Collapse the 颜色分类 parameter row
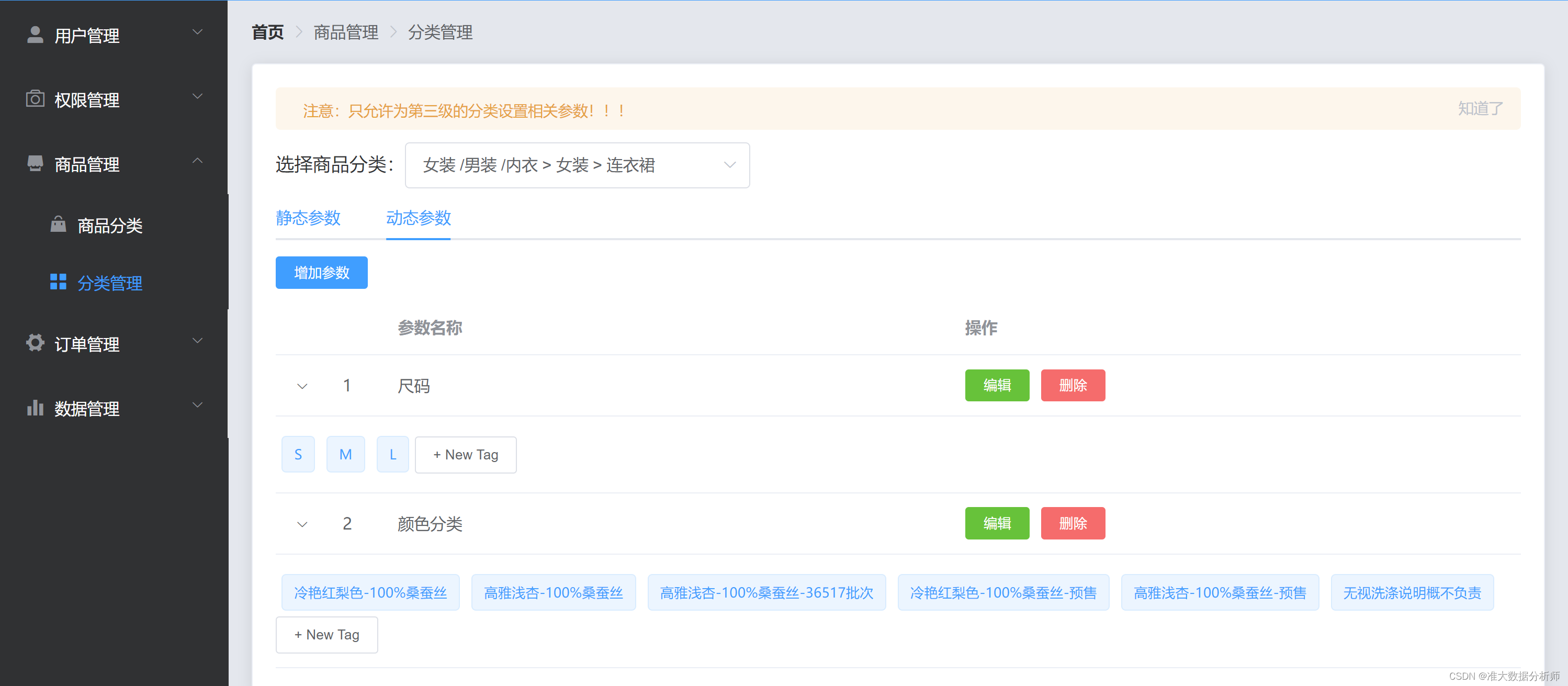 coord(301,523)
